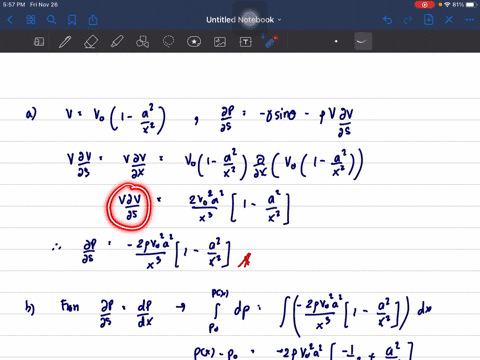Select the Shapes tool
The height and width of the screenshot is (360, 480).
142,42
